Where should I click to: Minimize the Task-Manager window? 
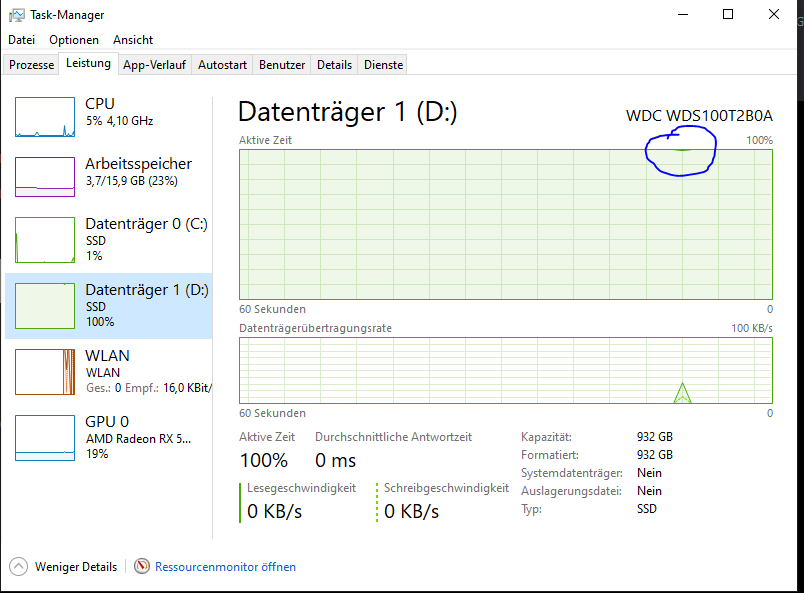pos(683,14)
